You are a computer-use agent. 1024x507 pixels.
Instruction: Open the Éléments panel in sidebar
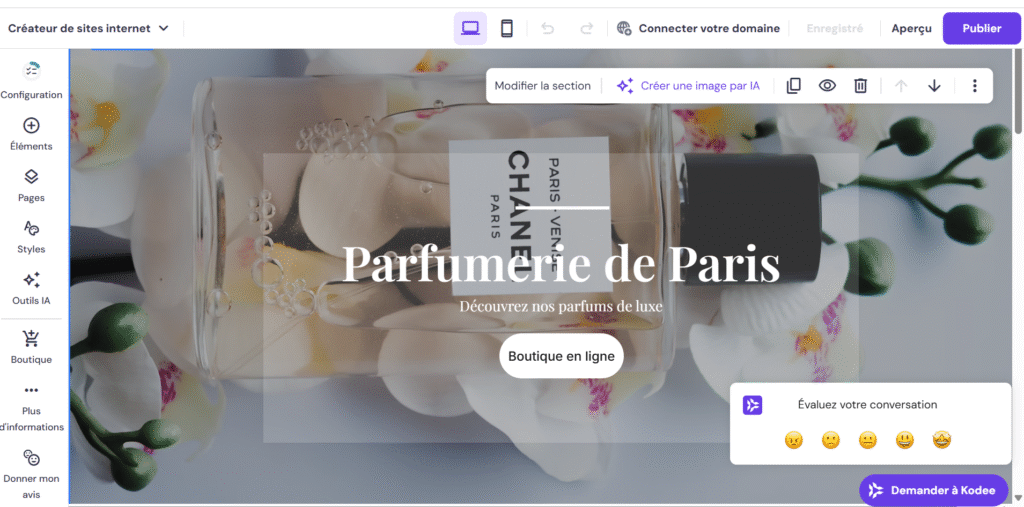tap(31, 135)
